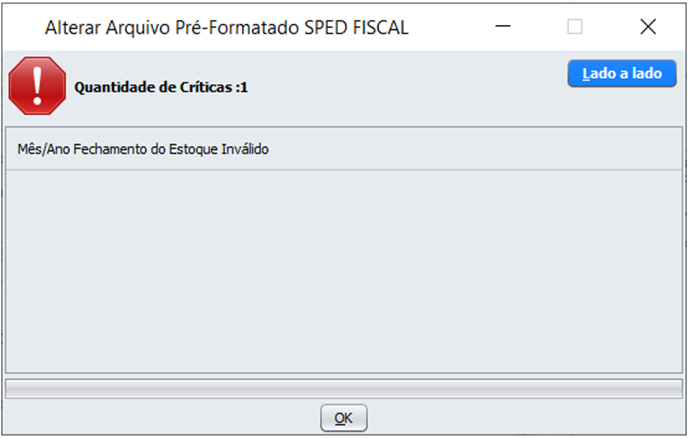This screenshot has width=688, height=438.
Task: Click the Alterar Arquivo Pré-Formatado SPED FISCAL title
Action: click(x=226, y=28)
